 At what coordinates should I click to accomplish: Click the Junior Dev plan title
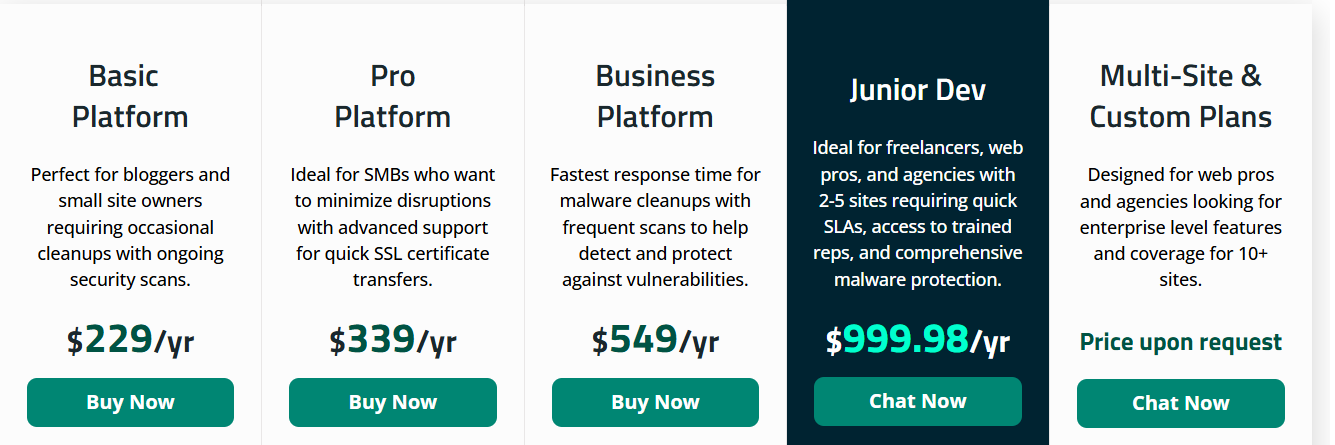tap(917, 90)
